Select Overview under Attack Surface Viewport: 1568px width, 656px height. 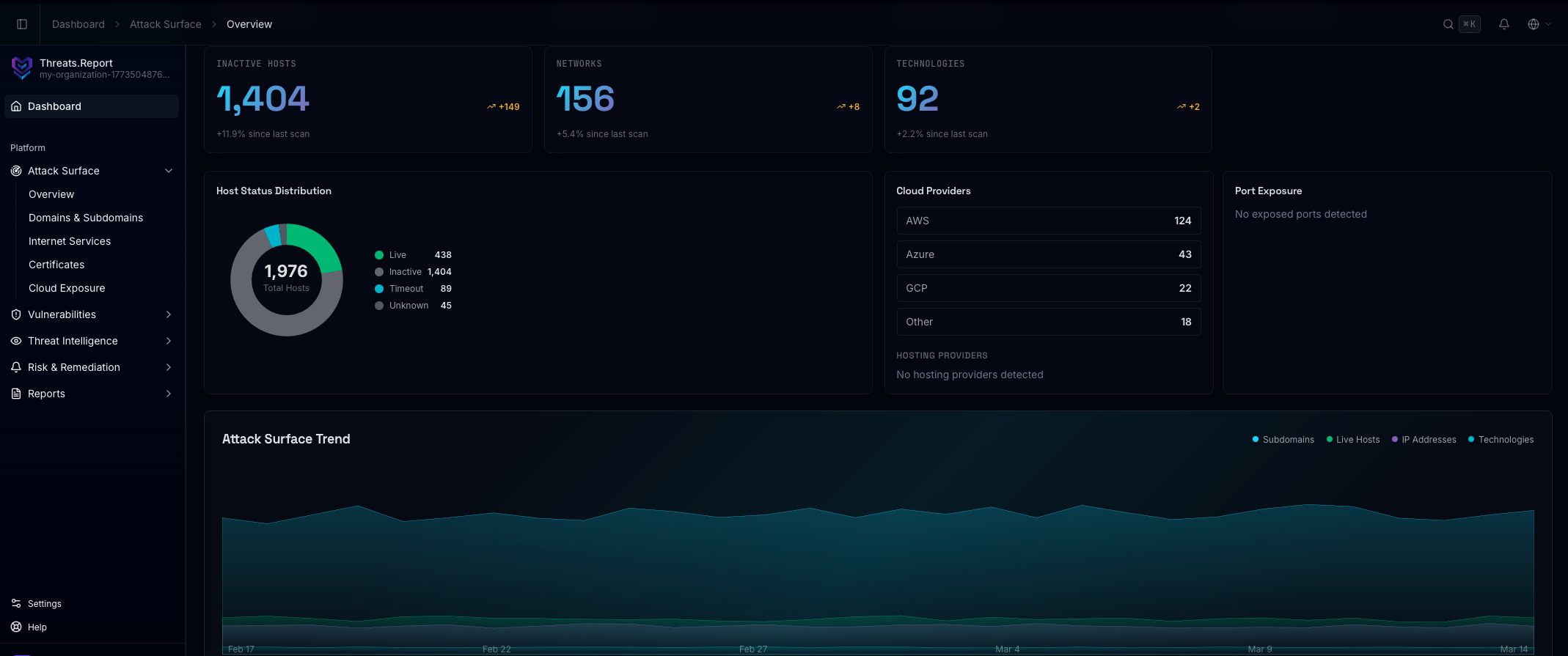[51, 194]
